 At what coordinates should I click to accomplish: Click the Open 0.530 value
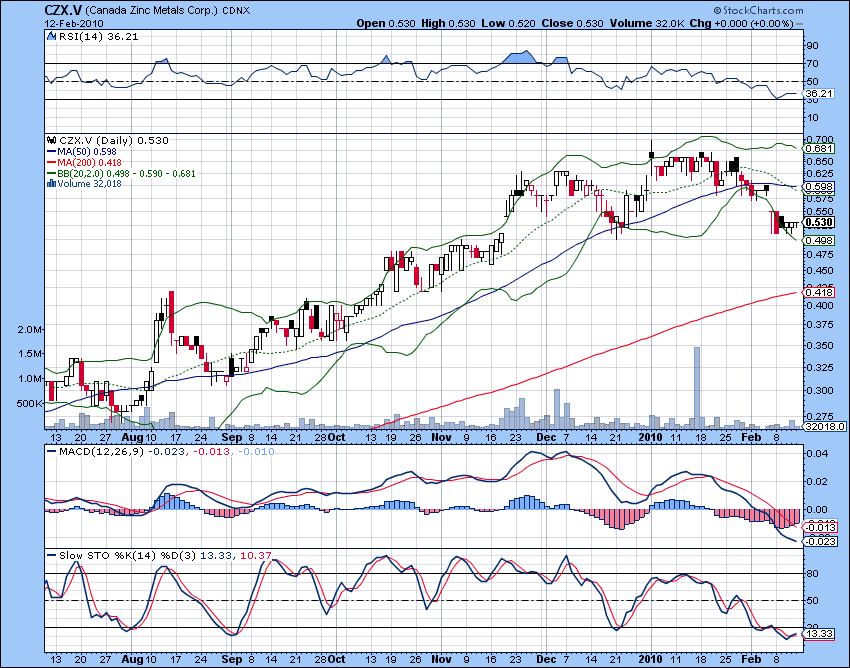[x=386, y=23]
